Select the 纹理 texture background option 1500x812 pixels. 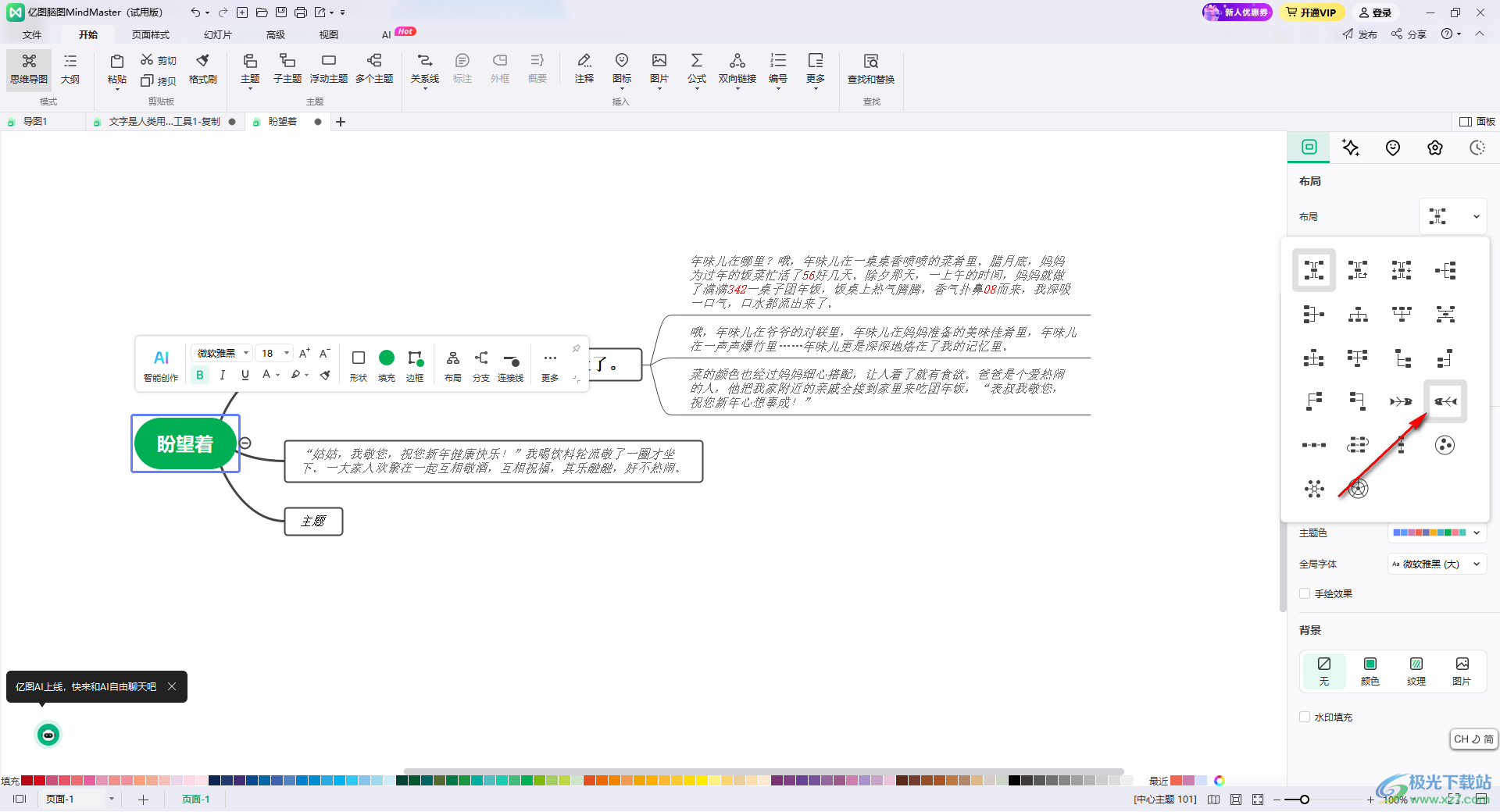pyautogui.click(x=1416, y=671)
